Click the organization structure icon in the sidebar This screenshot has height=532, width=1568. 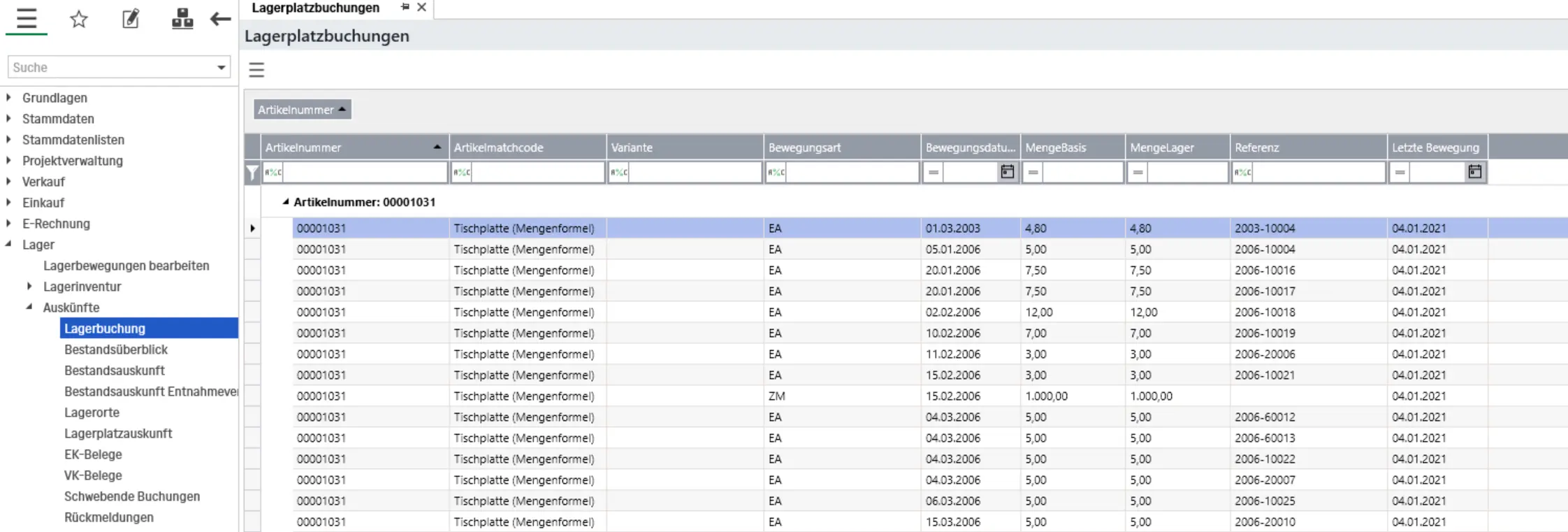(x=182, y=19)
